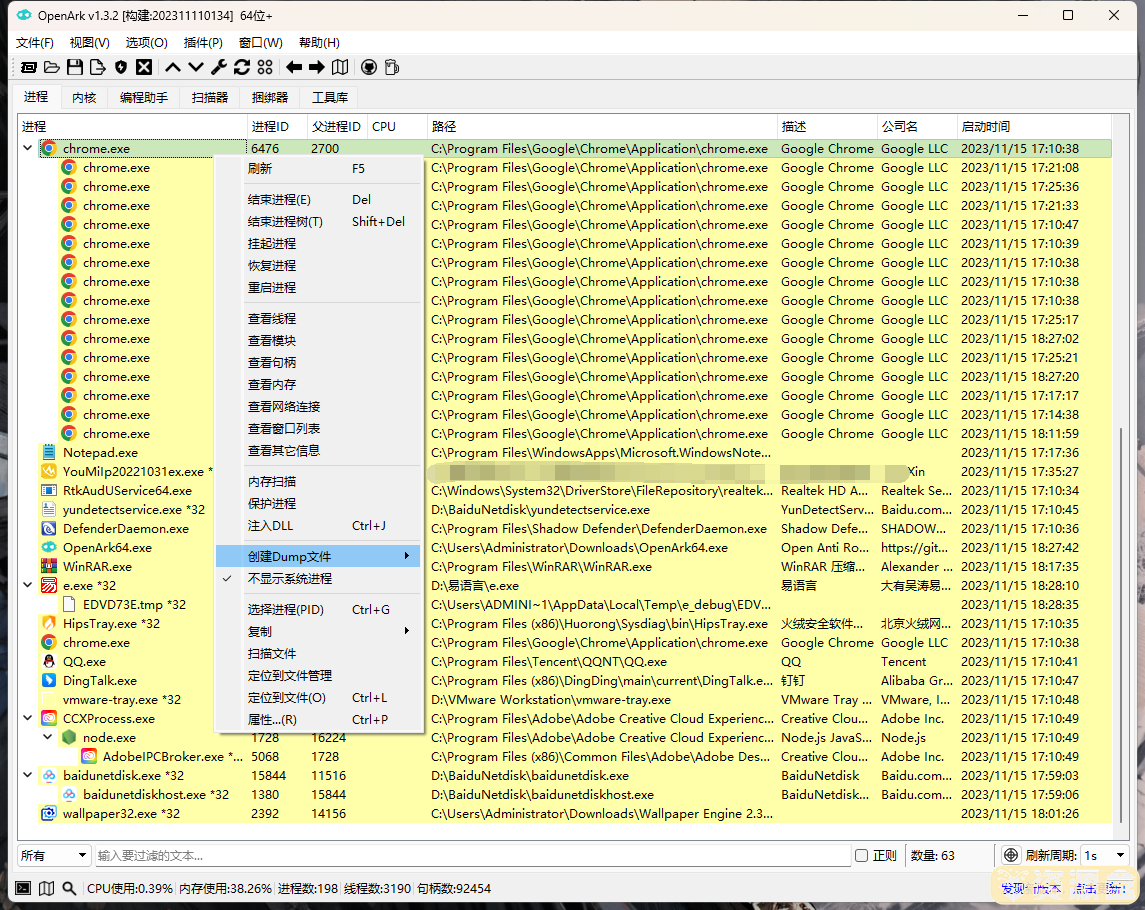Click the left arrow back toolbar icon

tap(294, 67)
